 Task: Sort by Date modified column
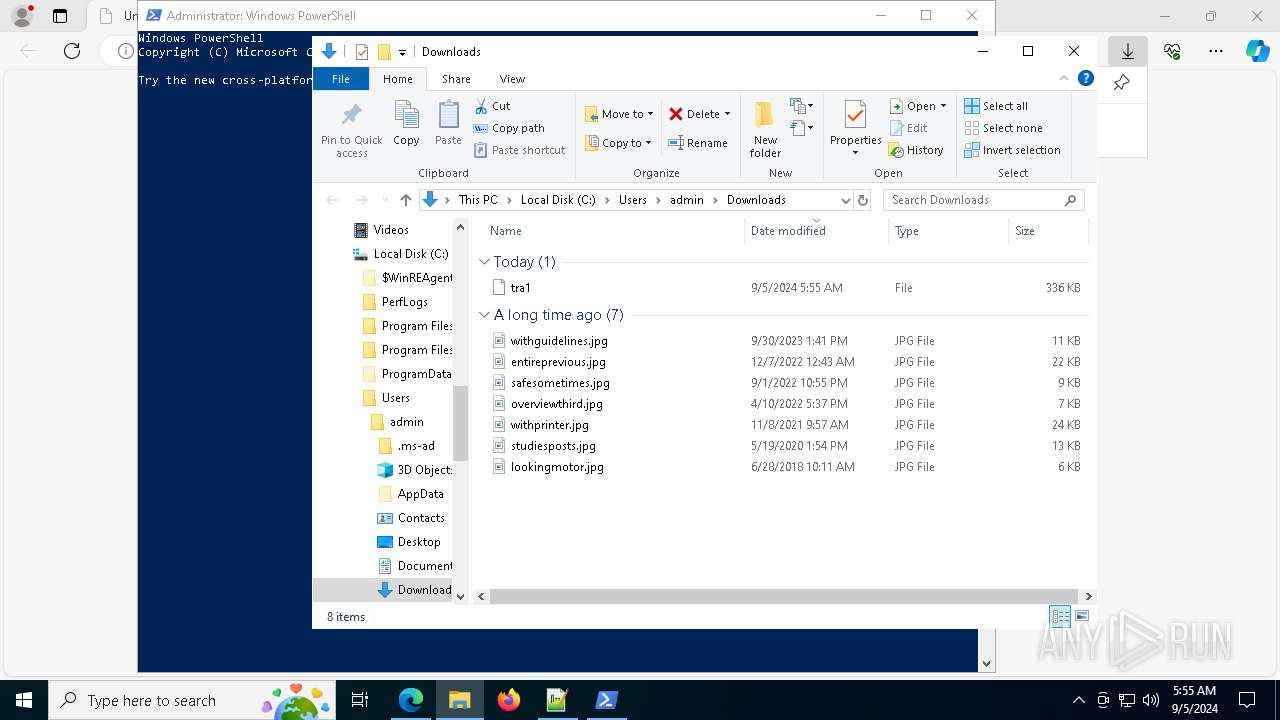(x=815, y=231)
